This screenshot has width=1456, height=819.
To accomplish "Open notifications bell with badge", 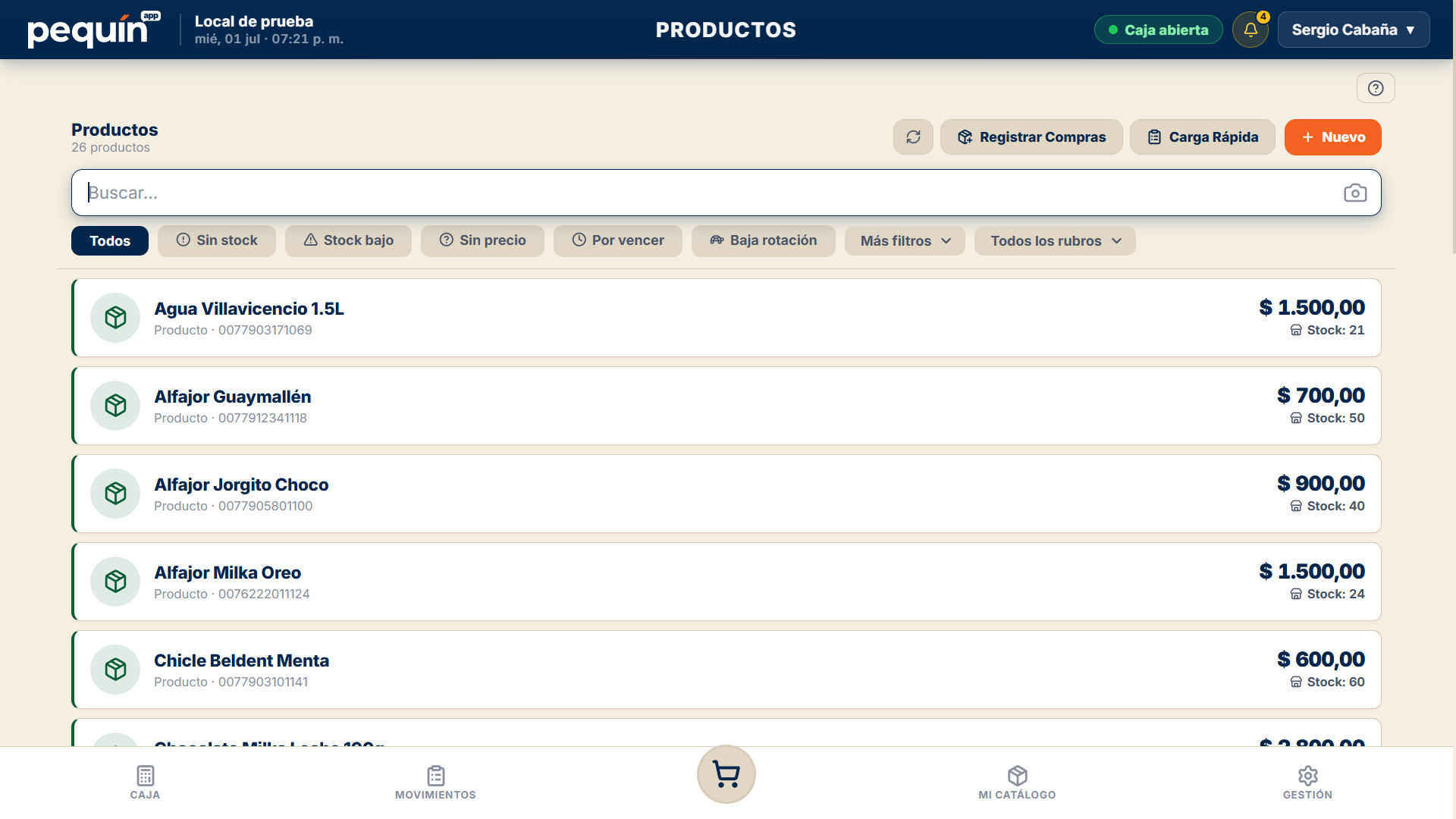I will coord(1250,30).
